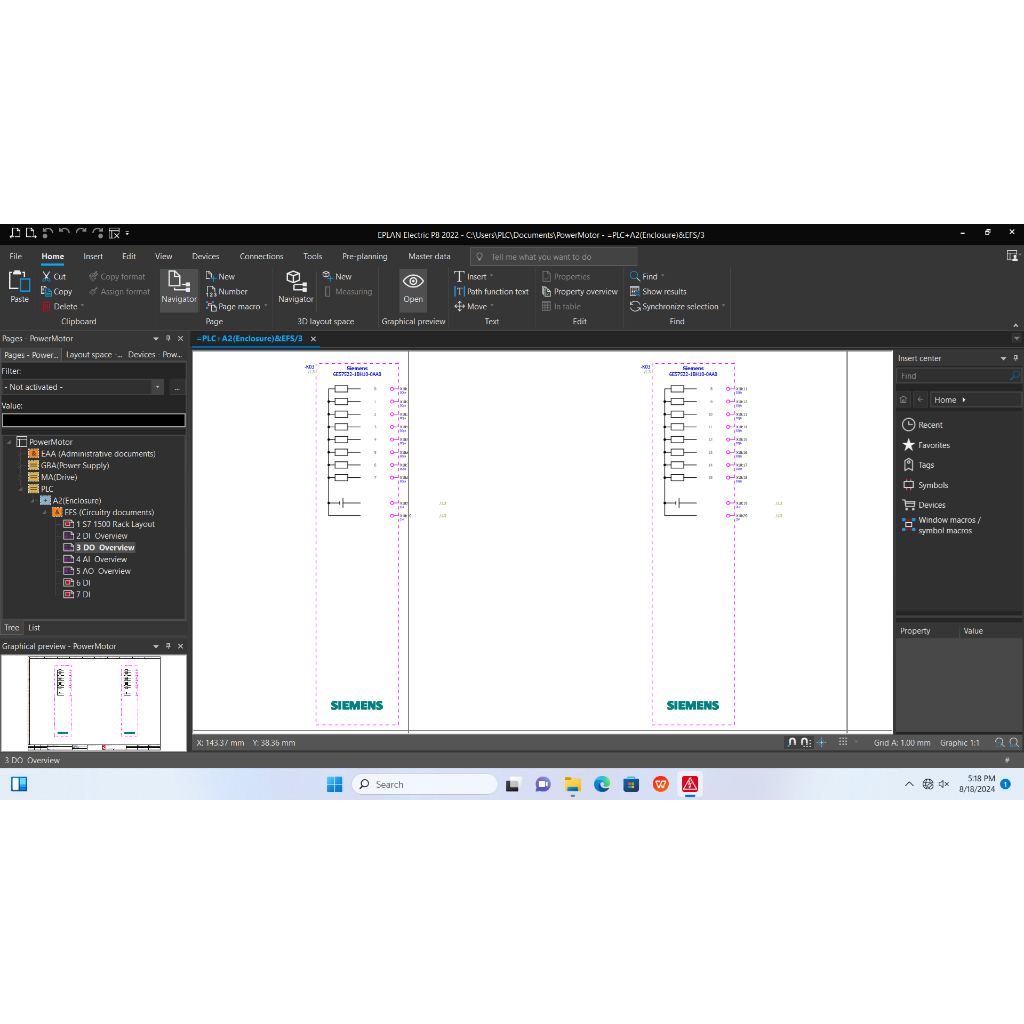Screen dimensions: 1024x1024
Task: Select page '4 AI Overview'
Action: click(101, 560)
